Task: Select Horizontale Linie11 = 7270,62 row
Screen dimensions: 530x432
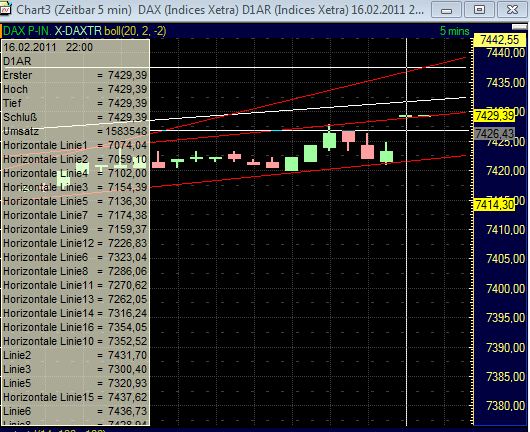Action: click(75, 286)
